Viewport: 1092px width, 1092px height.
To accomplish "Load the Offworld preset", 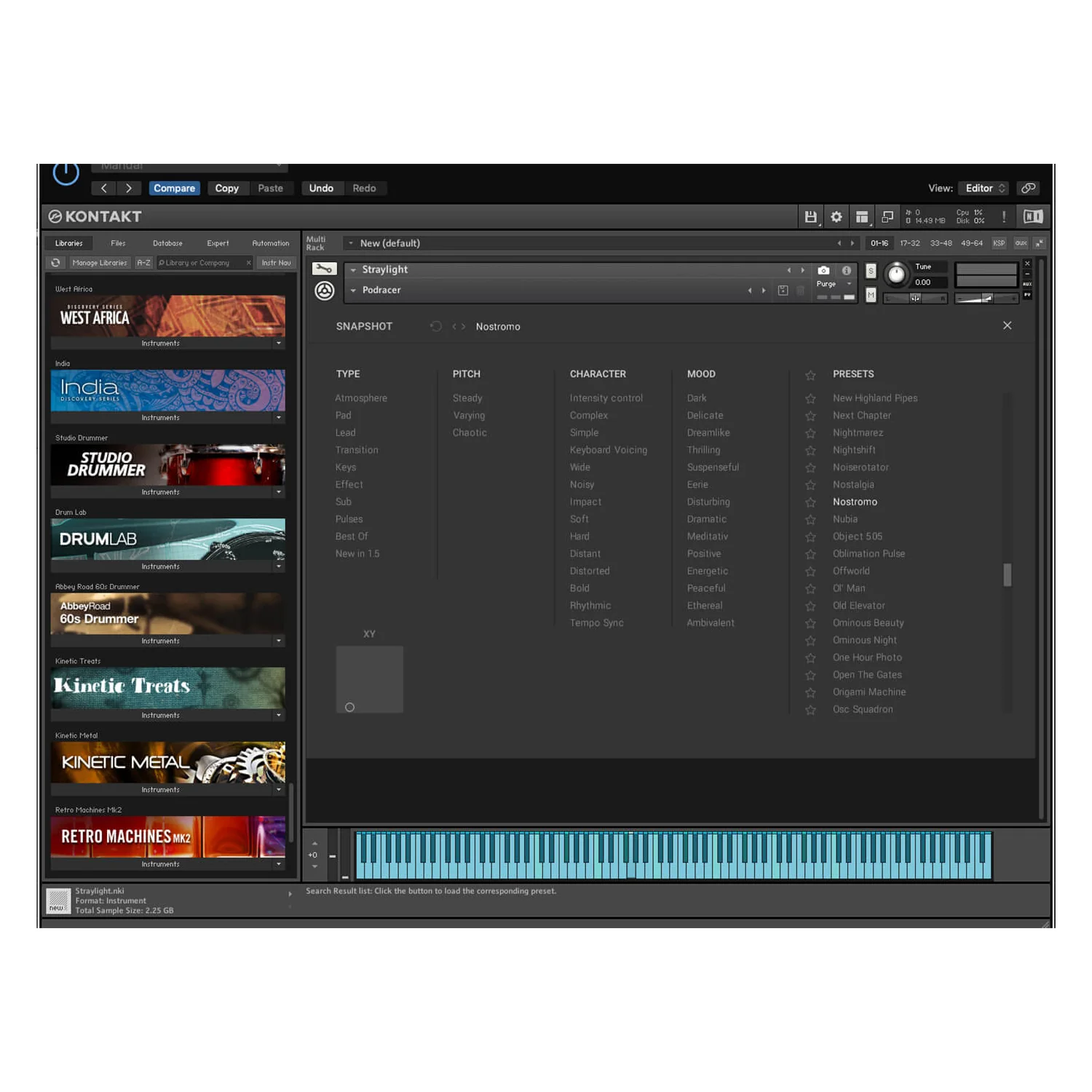I will click(x=851, y=571).
